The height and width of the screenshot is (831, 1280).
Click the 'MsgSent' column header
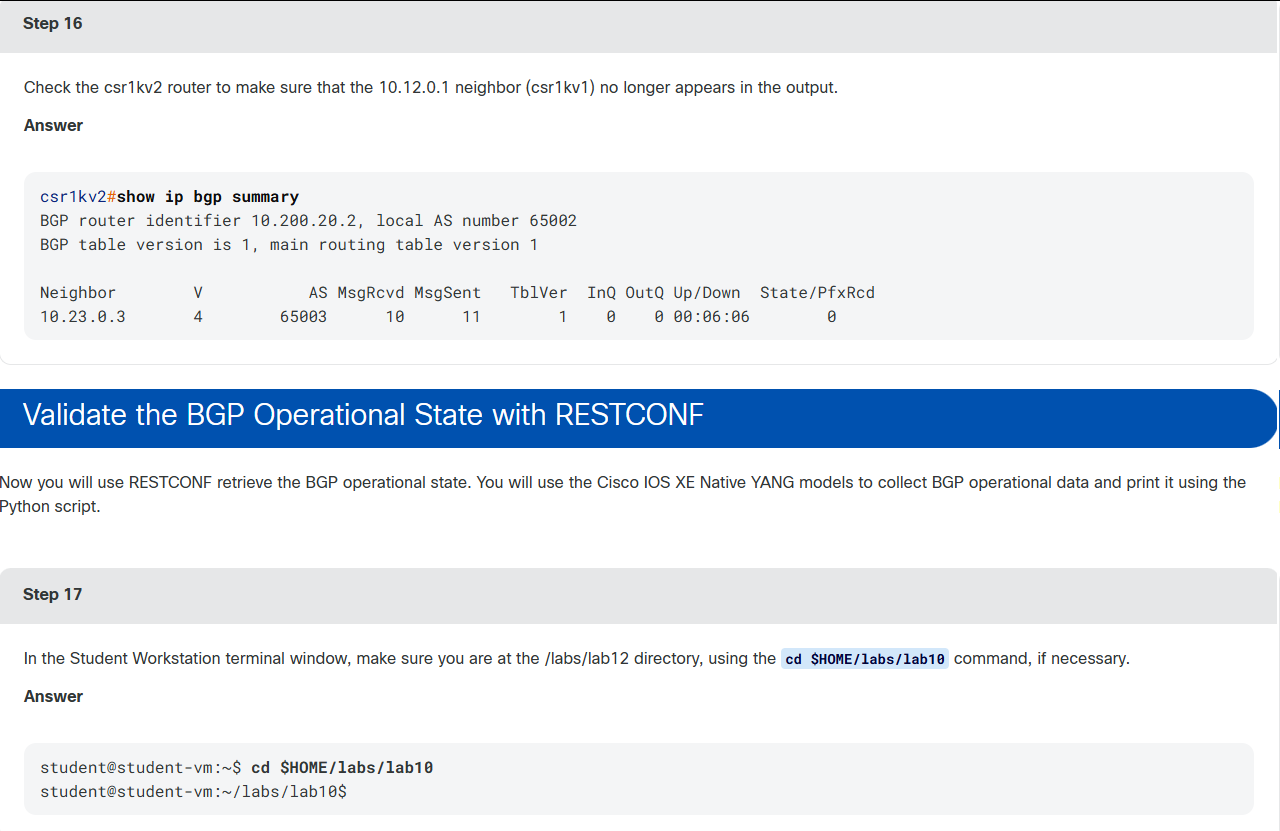point(447,293)
